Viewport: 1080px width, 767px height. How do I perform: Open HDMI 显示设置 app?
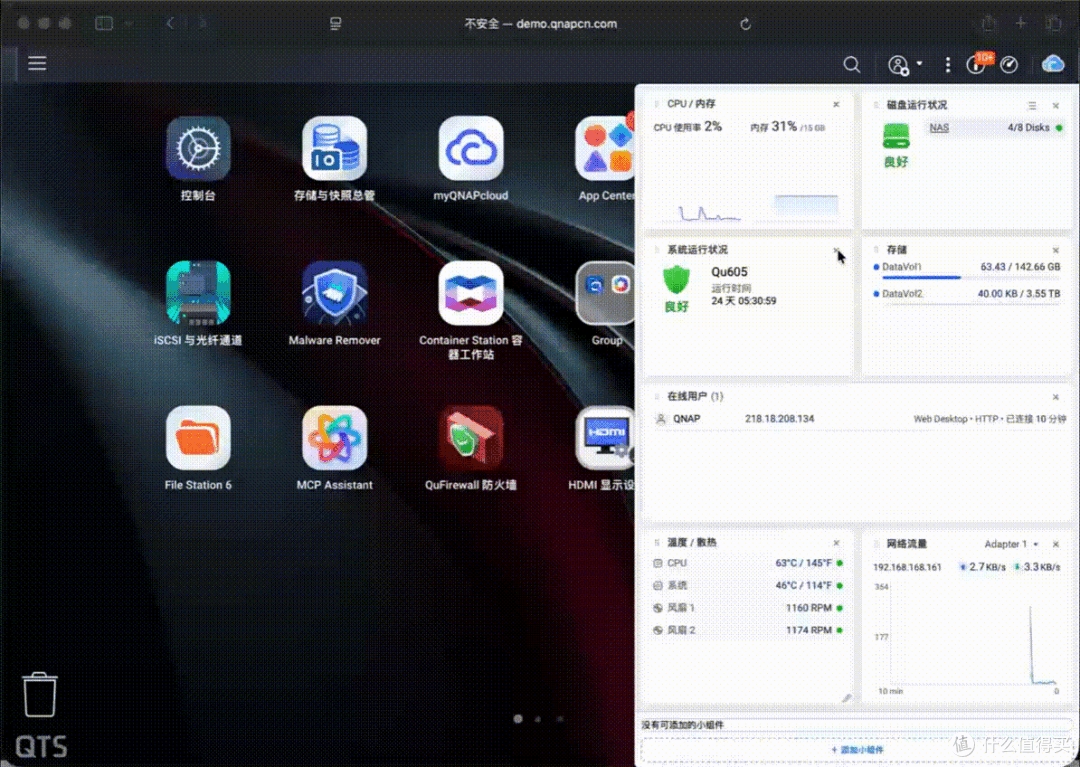605,438
